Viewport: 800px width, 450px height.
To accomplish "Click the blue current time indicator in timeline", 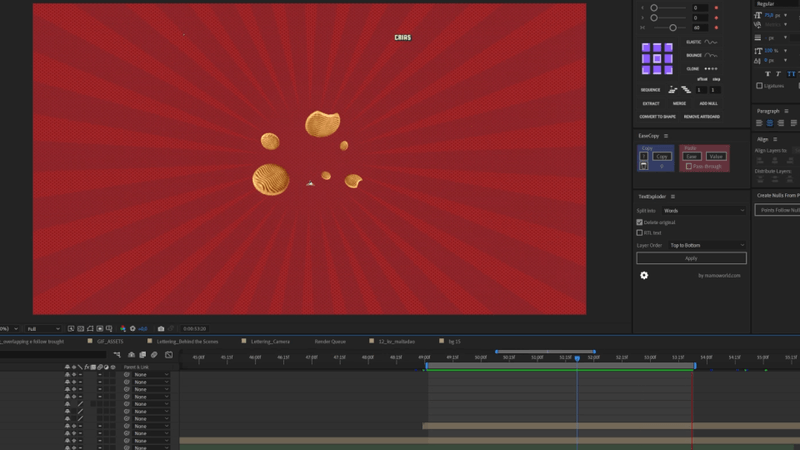I will [577, 359].
